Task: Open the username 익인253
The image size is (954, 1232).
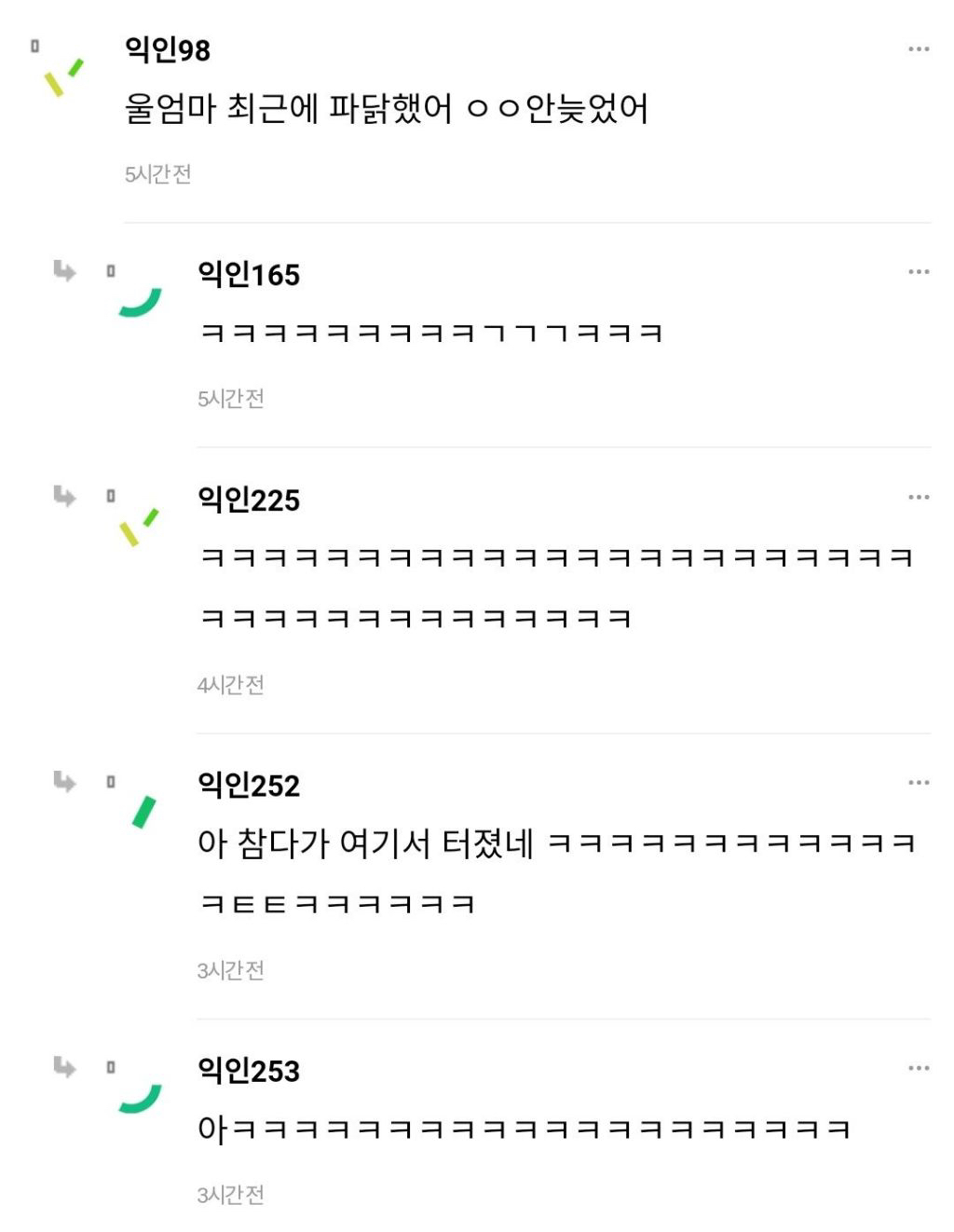Action: pyautogui.click(x=249, y=1071)
